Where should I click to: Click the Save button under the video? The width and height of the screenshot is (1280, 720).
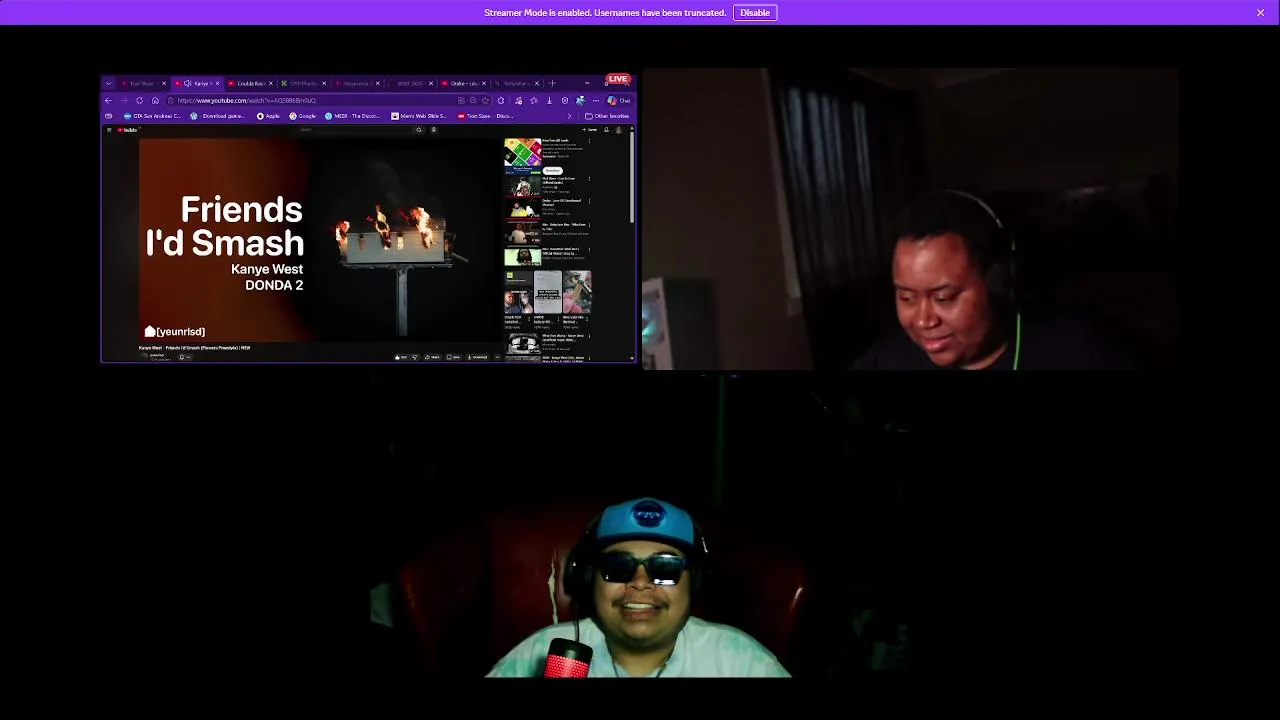pos(453,357)
